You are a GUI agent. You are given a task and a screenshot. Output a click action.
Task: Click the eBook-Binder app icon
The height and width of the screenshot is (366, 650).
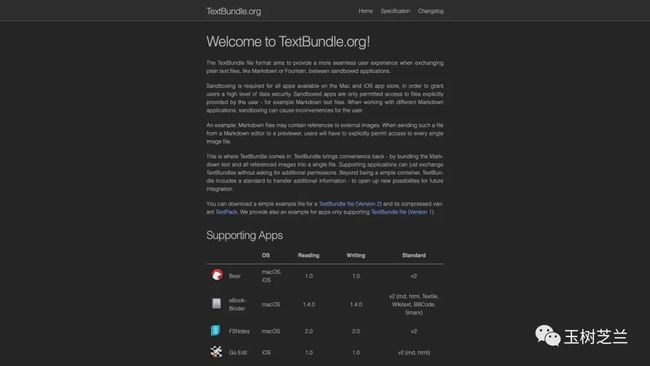(216, 303)
